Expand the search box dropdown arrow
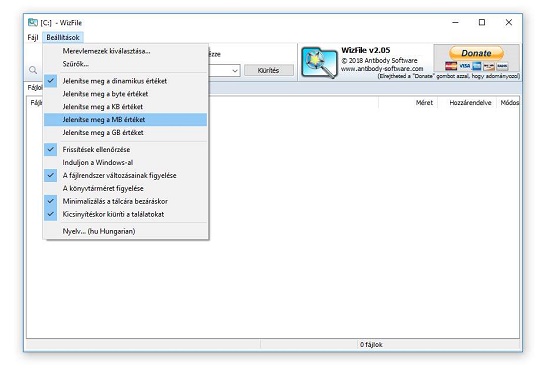Viewport: 550px width, 371px height. click(235, 70)
